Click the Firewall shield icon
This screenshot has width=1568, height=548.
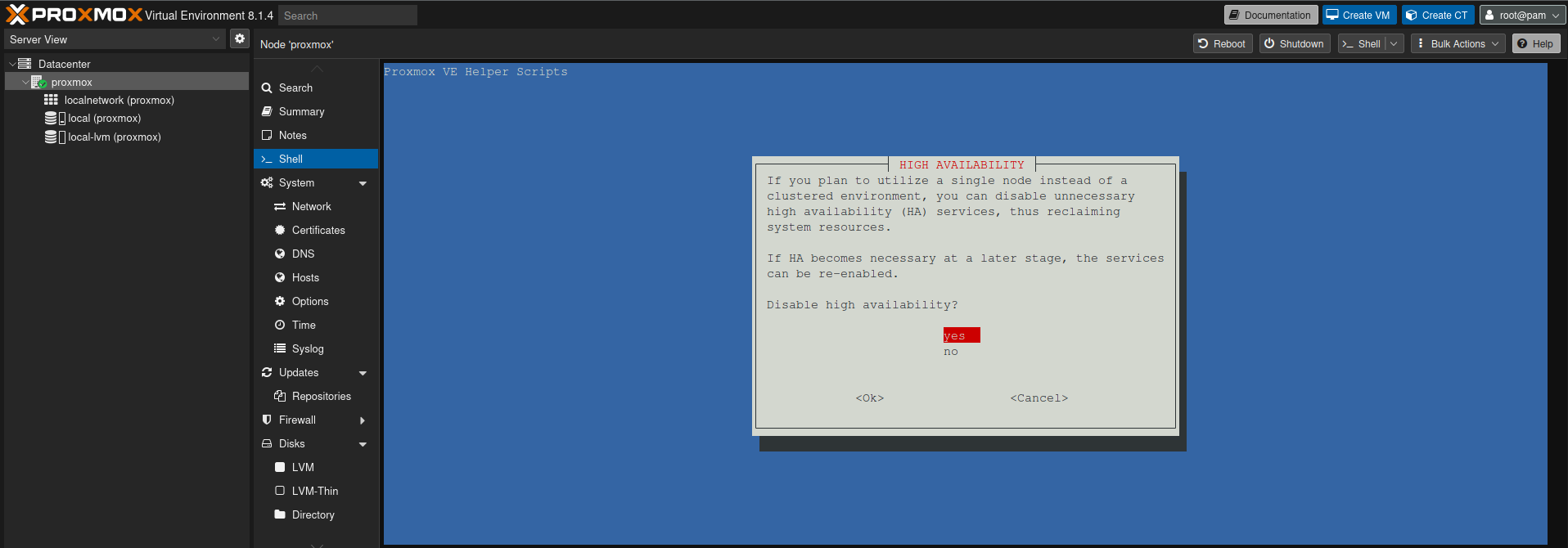[x=267, y=420]
